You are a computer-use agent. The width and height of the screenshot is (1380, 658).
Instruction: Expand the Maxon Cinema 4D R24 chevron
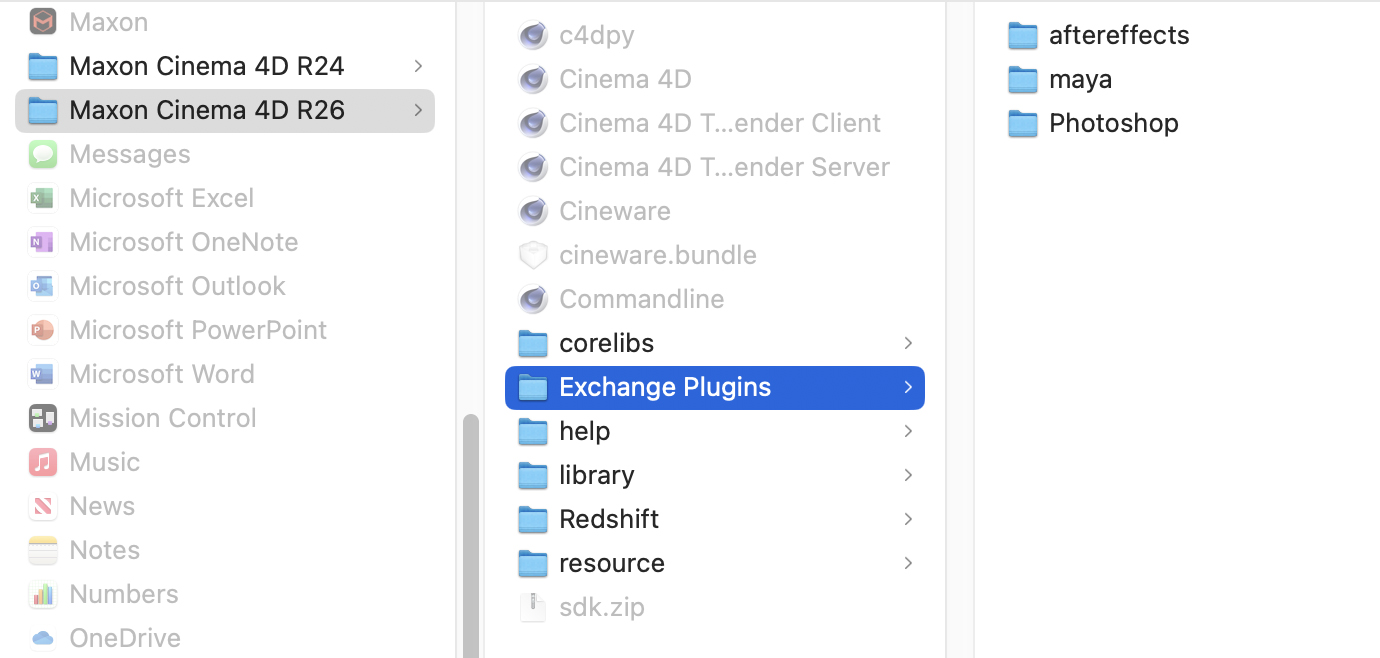click(418, 66)
